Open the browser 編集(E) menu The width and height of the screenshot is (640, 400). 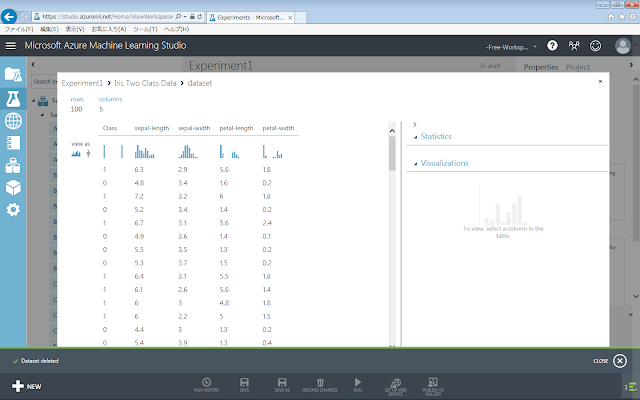pyautogui.click(x=49, y=29)
